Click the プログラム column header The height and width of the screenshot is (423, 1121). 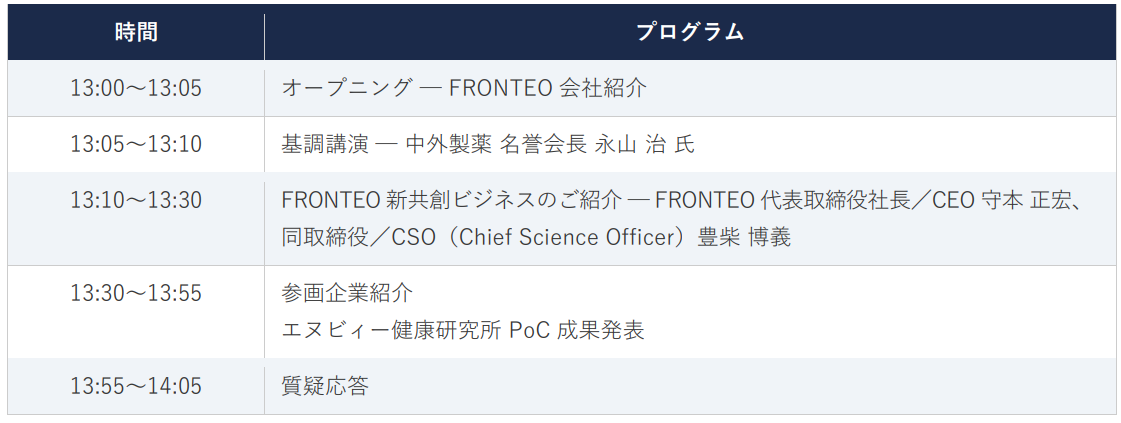tap(690, 32)
